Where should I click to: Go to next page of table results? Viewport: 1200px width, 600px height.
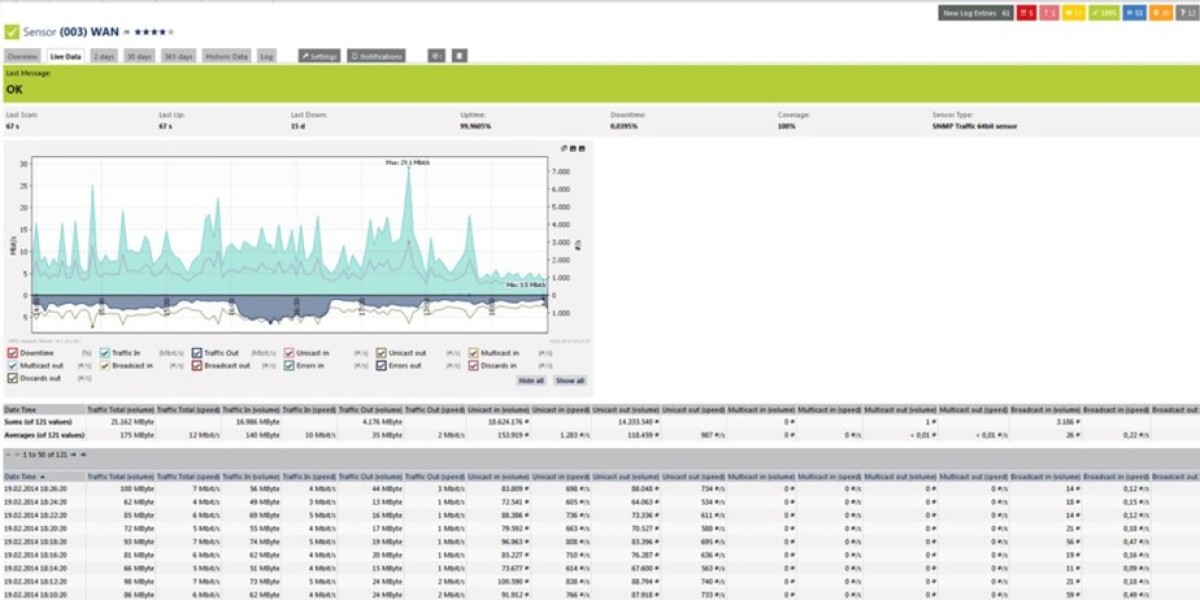(x=73, y=455)
